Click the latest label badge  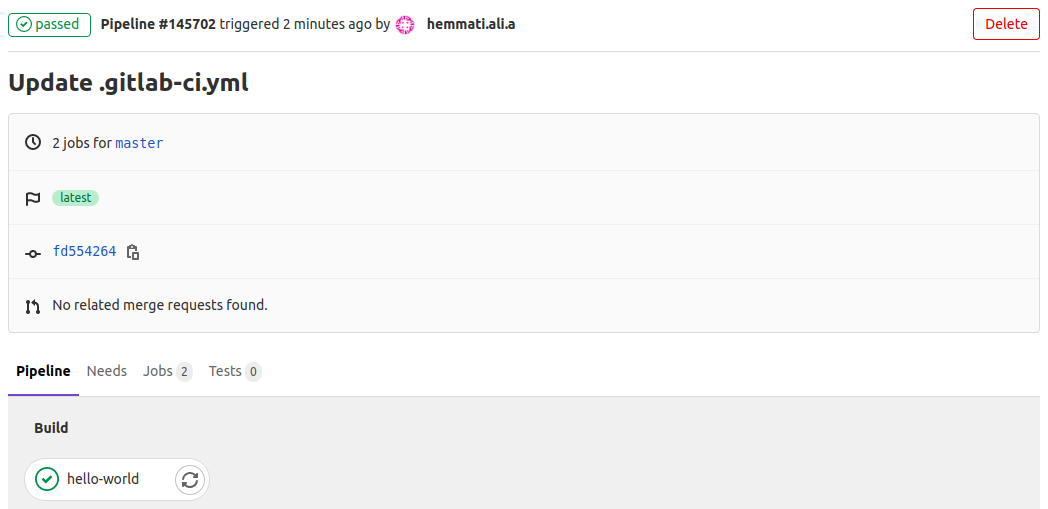(76, 198)
